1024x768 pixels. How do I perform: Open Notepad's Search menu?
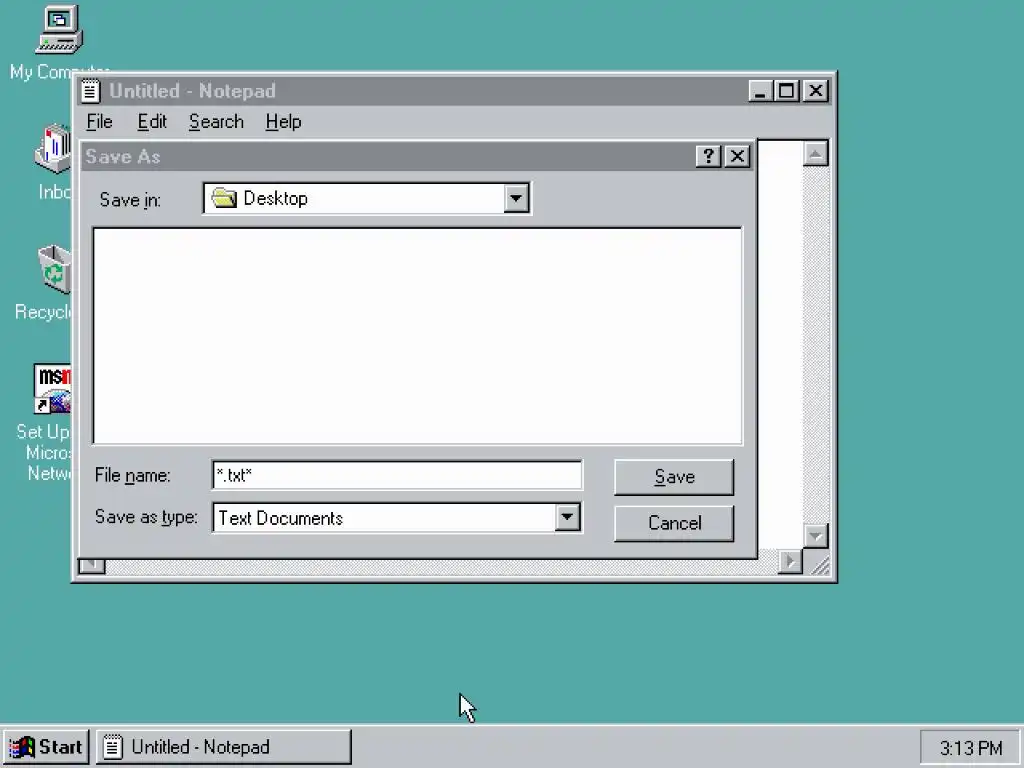pos(216,122)
